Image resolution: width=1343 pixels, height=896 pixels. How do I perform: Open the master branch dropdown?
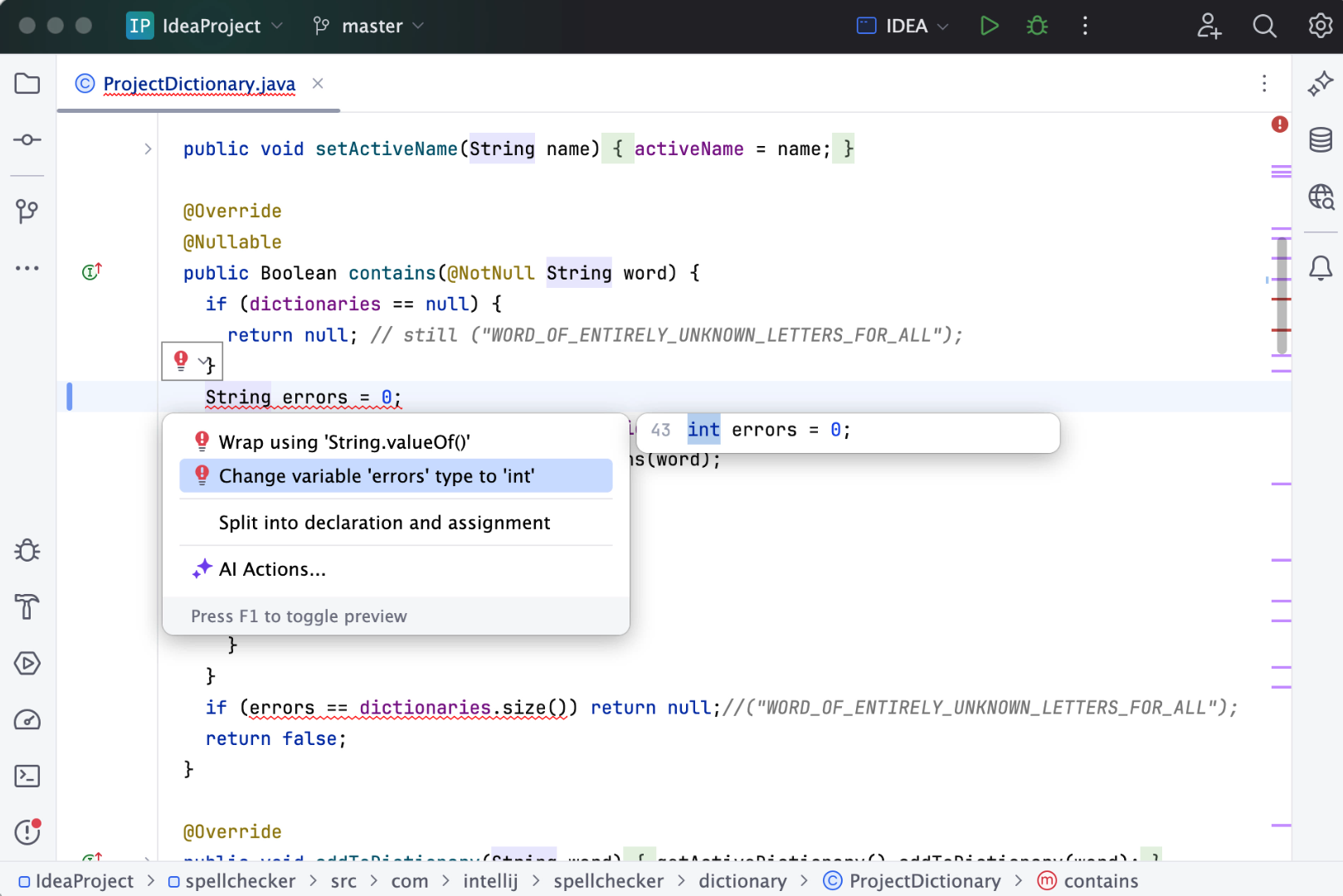click(369, 26)
